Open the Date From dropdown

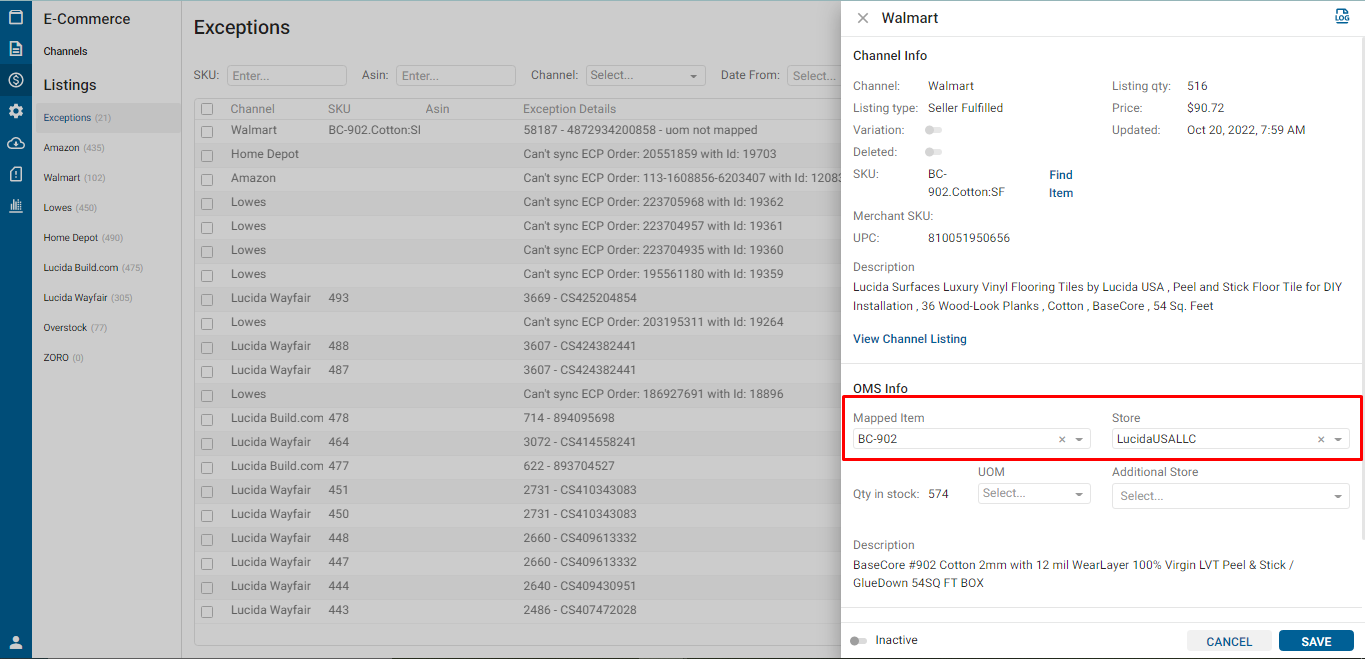coord(813,75)
